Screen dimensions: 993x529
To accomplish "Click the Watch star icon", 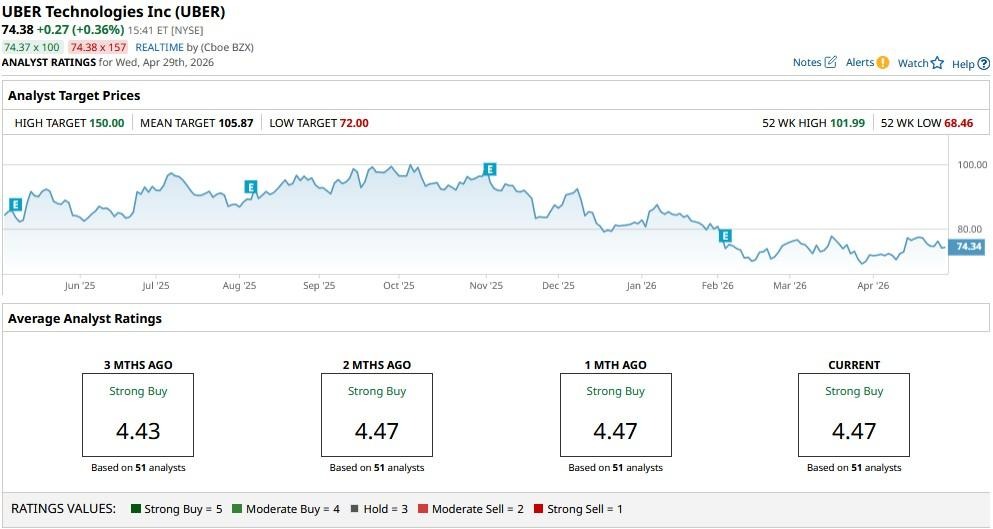I will [x=937, y=63].
